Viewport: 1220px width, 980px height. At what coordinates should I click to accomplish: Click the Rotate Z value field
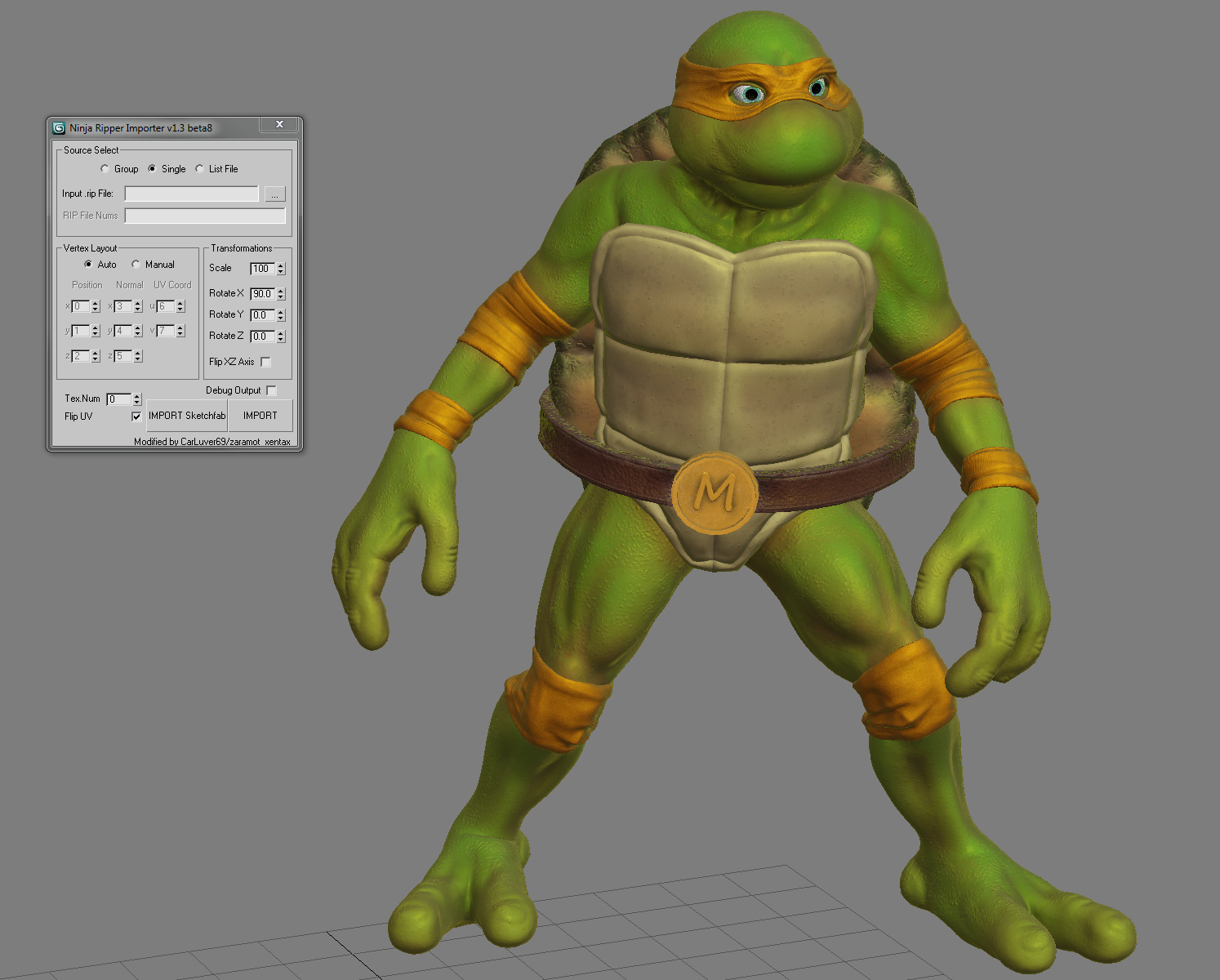tap(262, 336)
